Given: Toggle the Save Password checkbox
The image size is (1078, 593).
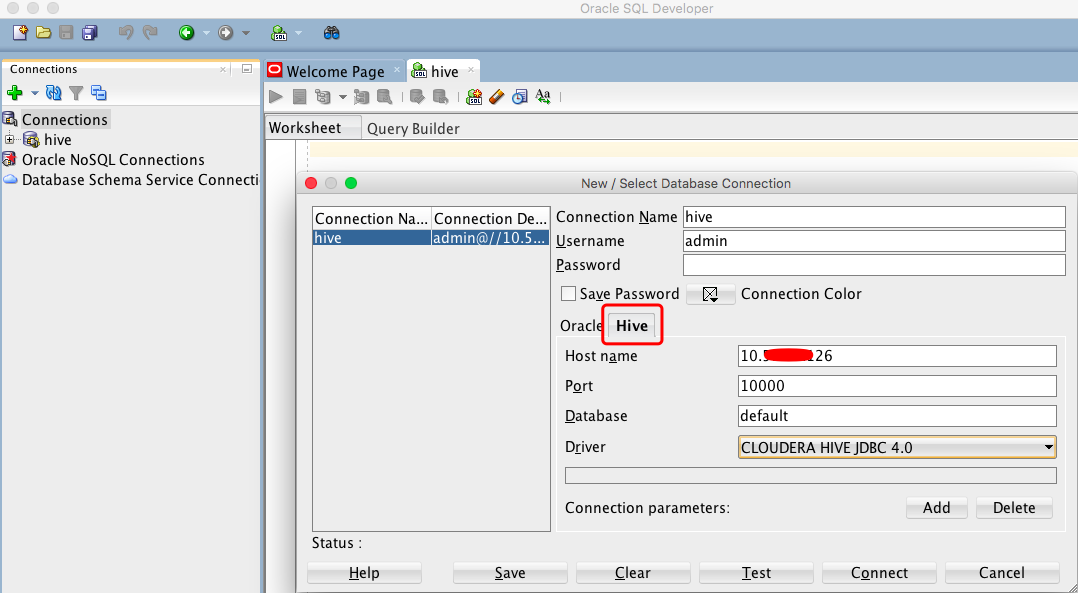Looking at the screenshot, I should [x=568, y=294].
